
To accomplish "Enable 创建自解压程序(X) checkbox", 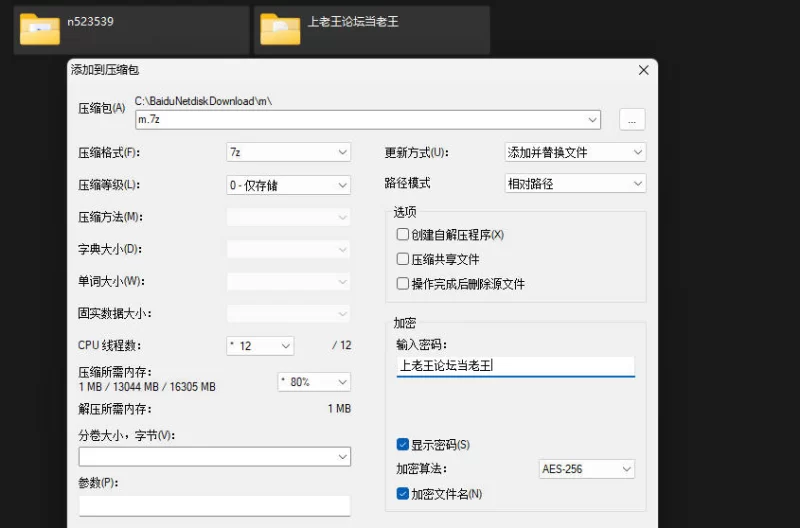I will pyautogui.click(x=403, y=235).
